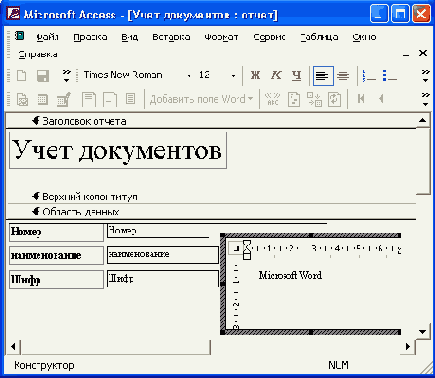
Task: Open the Правка menu
Action: (90, 37)
